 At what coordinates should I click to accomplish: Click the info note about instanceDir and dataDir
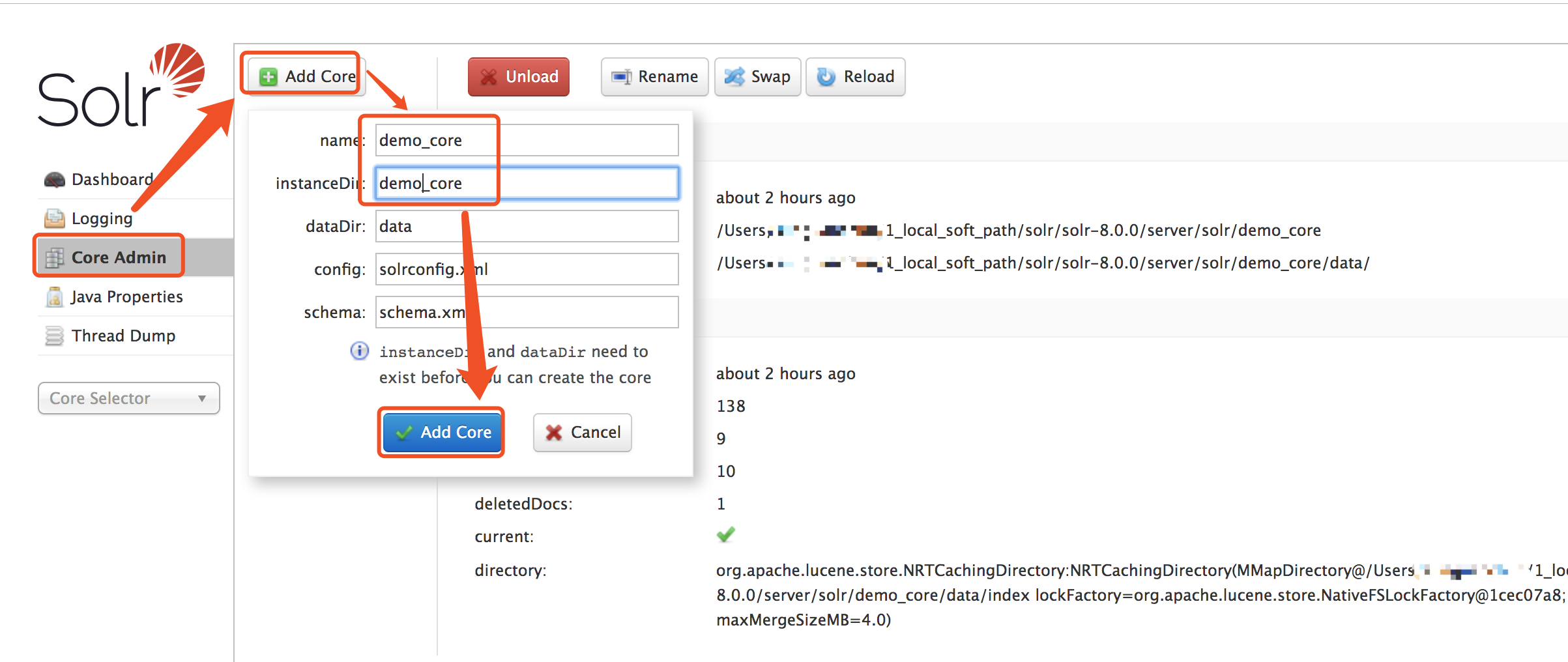(x=515, y=364)
